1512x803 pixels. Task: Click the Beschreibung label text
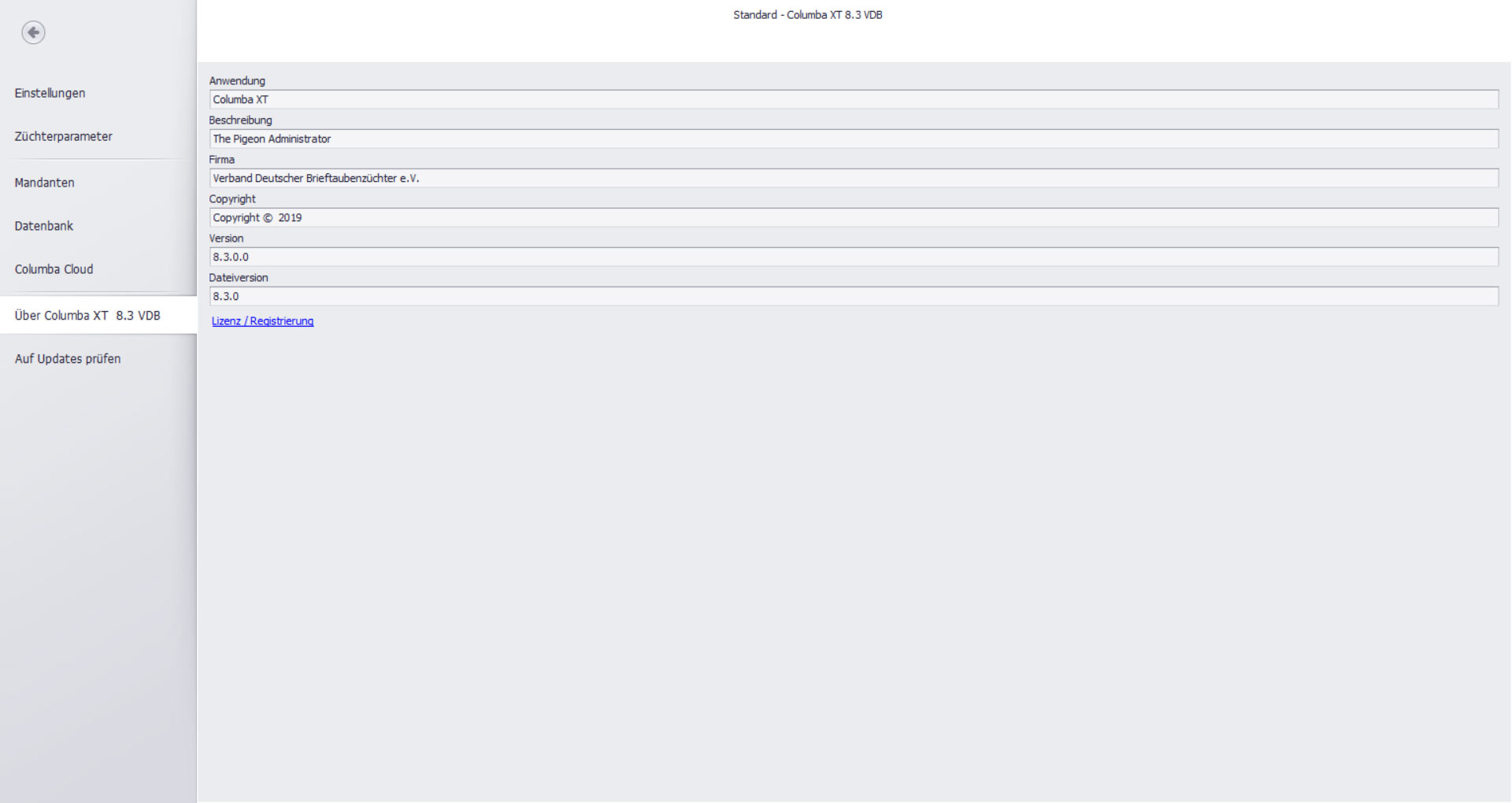pos(240,120)
